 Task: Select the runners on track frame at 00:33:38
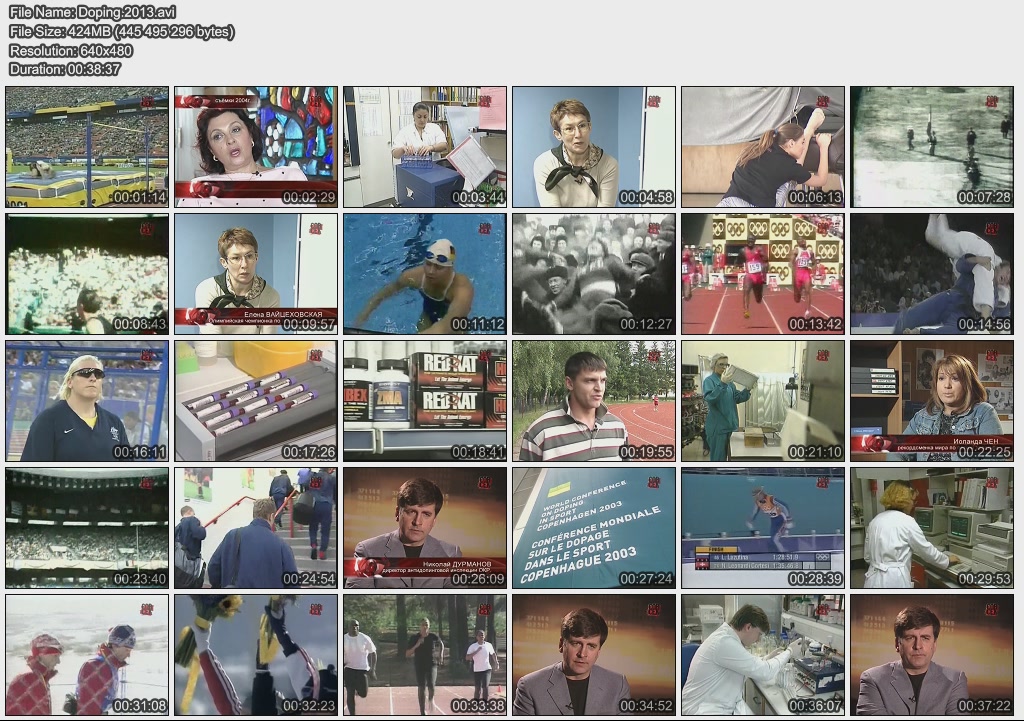coord(425,654)
